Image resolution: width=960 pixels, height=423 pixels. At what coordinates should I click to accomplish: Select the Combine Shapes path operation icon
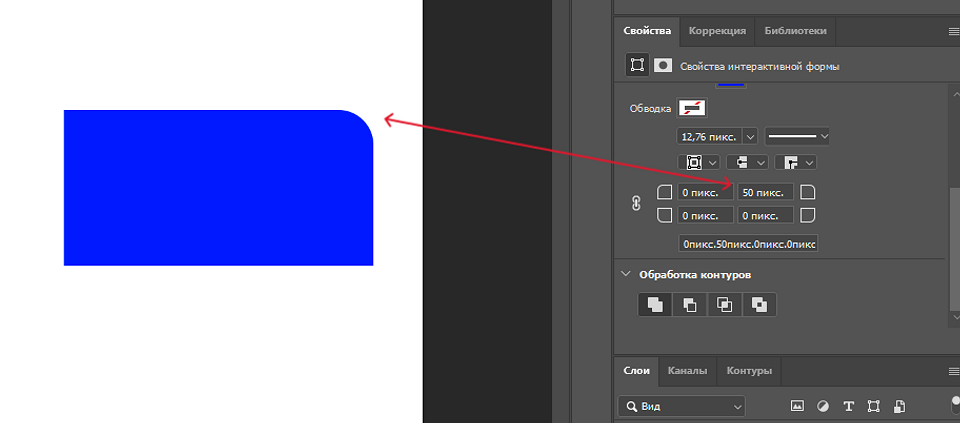(x=654, y=305)
